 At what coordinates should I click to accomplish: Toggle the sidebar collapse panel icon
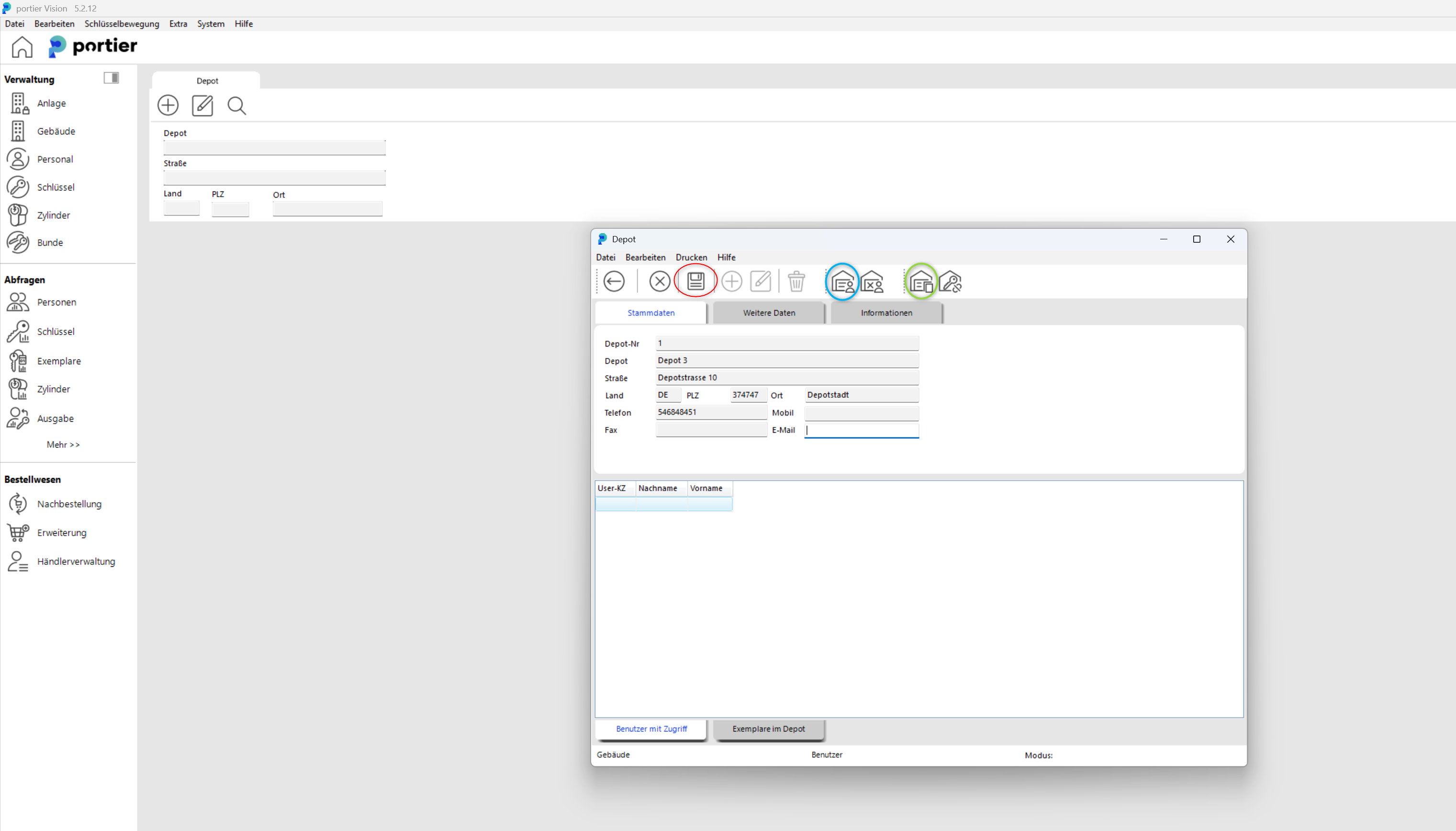tap(111, 78)
